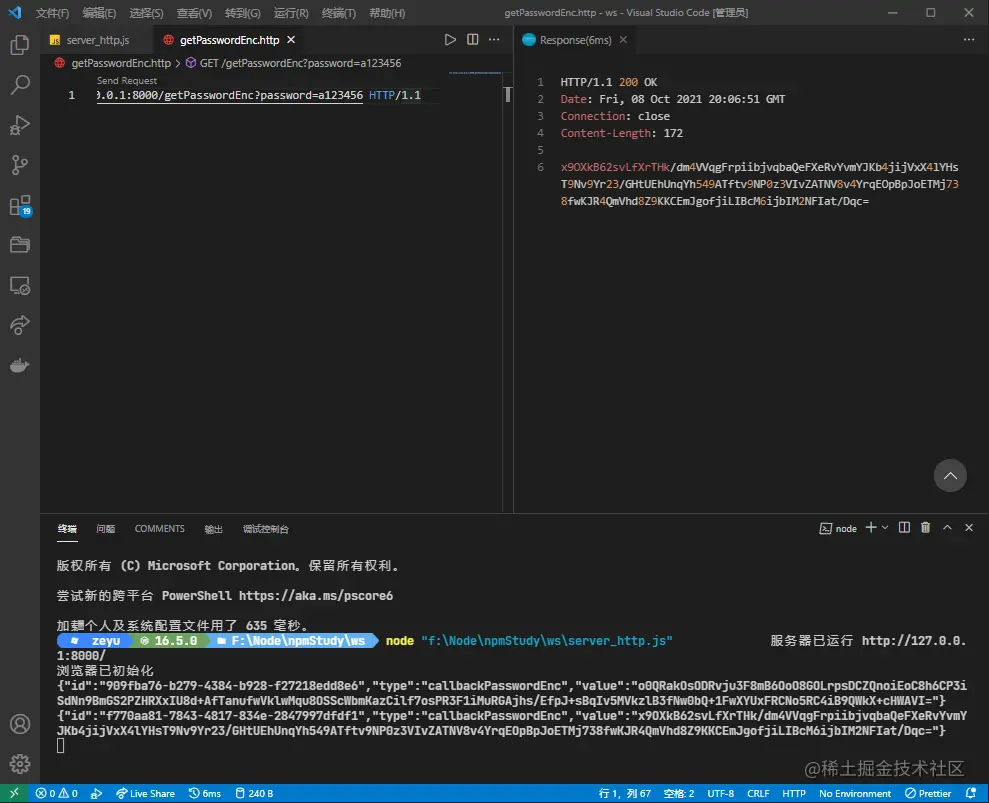This screenshot has height=803, width=989.
Task: Close the terminal panel
Action: tap(969, 528)
